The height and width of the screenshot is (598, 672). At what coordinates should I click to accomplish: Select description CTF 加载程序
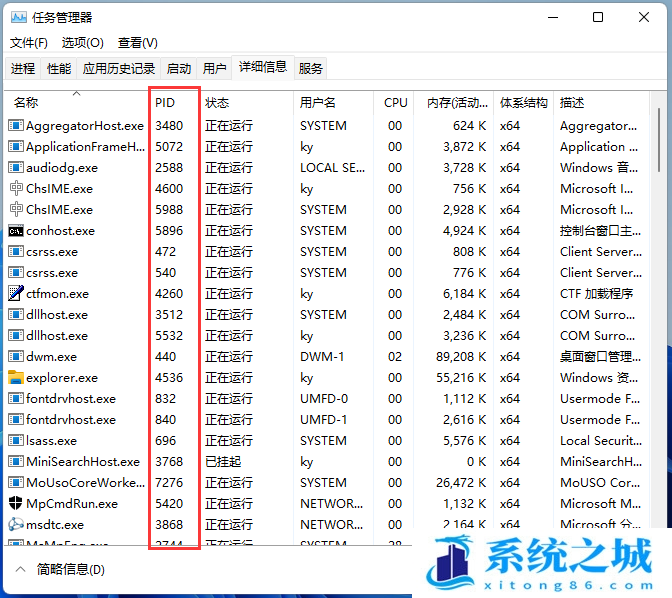(x=596, y=294)
